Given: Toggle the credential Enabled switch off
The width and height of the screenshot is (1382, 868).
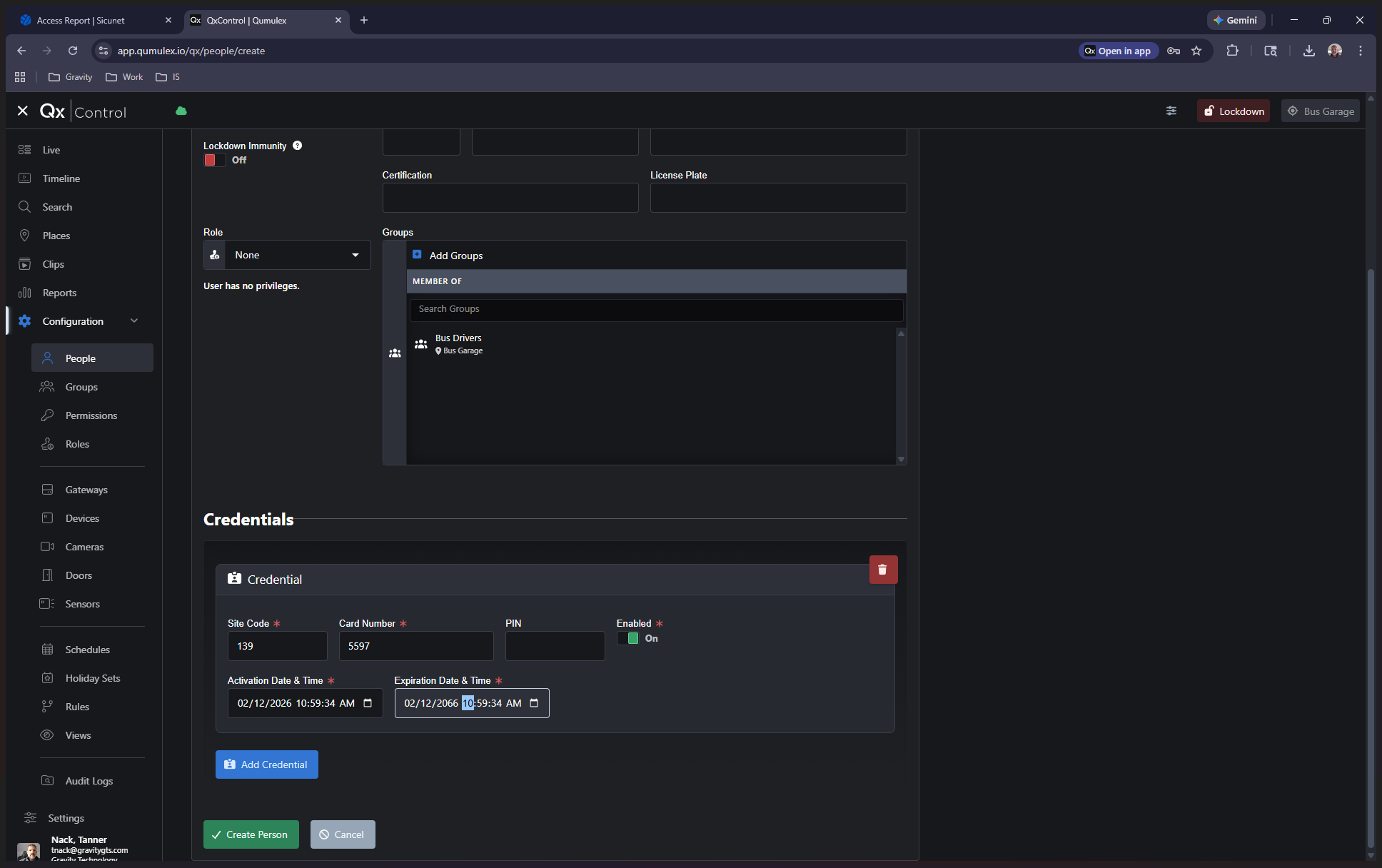Looking at the screenshot, I should tap(628, 638).
